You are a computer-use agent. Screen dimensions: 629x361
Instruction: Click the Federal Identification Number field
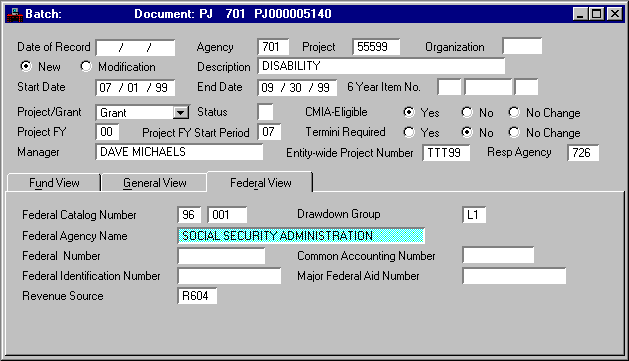229,276
